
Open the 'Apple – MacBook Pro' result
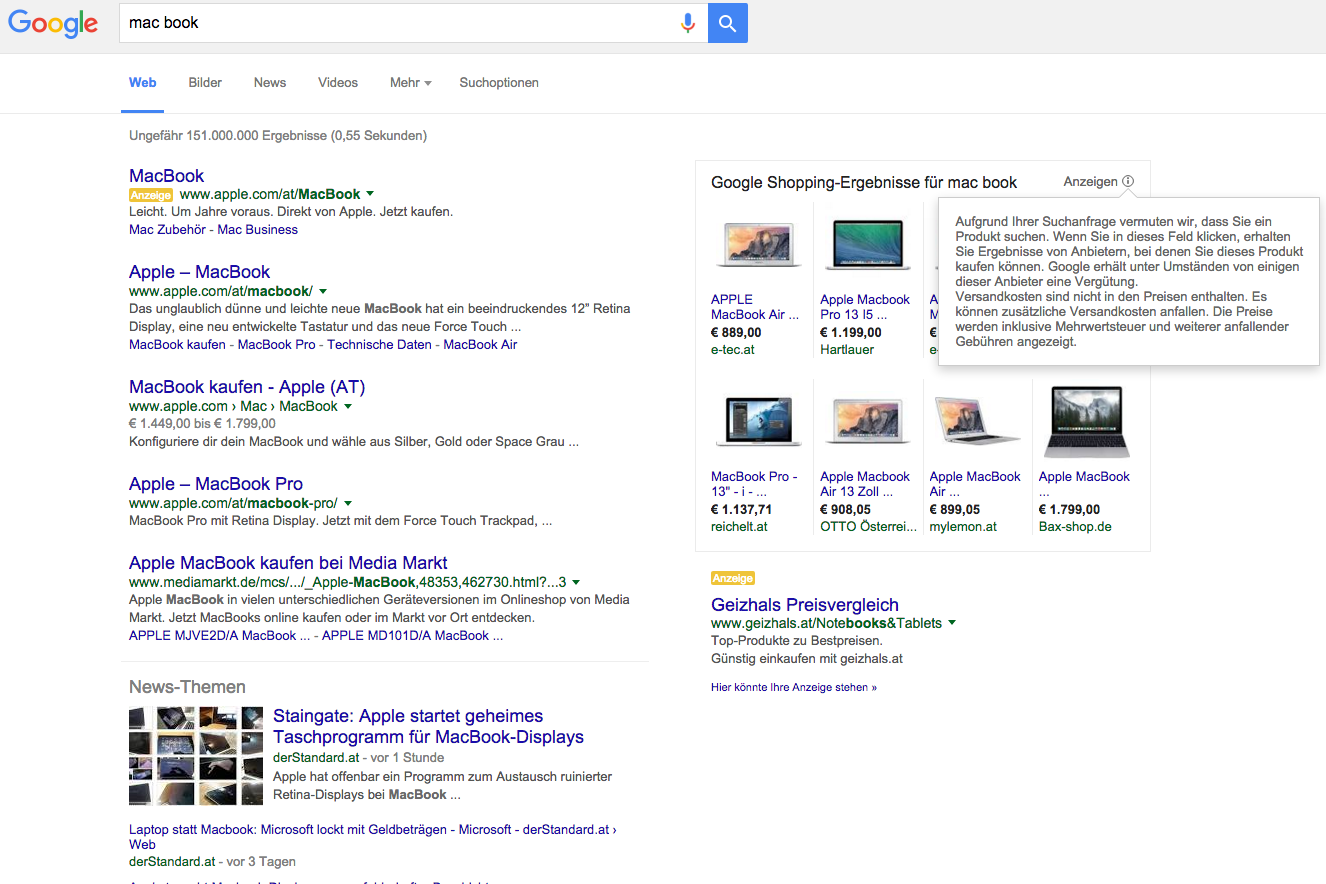click(x=216, y=484)
